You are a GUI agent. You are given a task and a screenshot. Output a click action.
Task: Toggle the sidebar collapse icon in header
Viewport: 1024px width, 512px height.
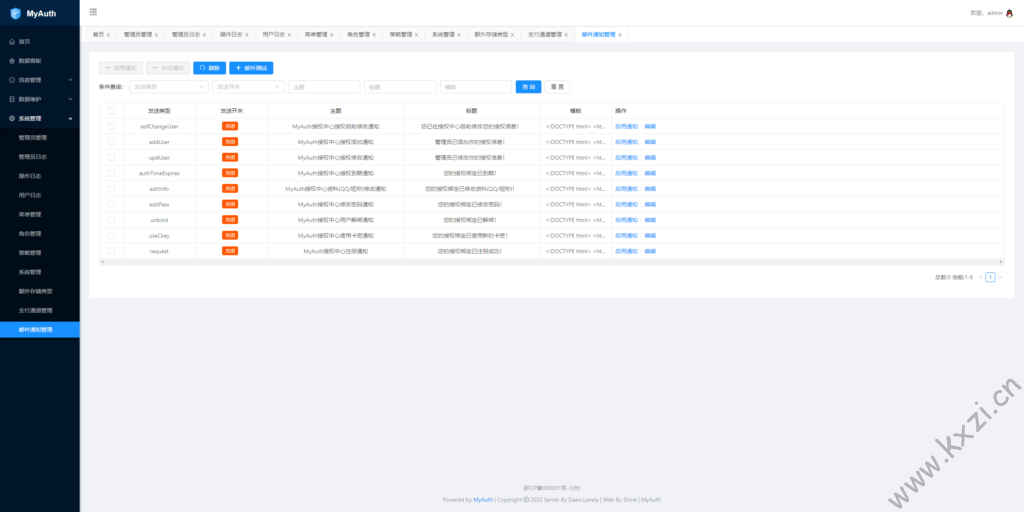(x=93, y=12)
